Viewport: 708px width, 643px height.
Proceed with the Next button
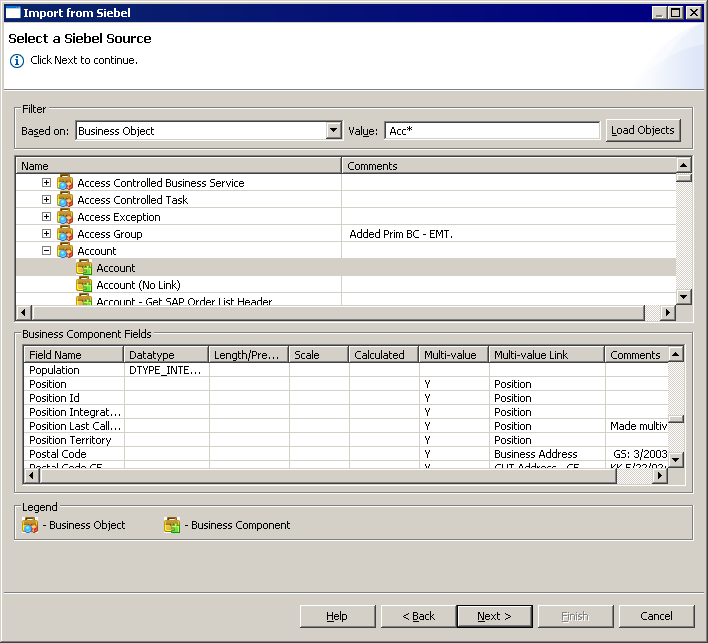pos(494,616)
